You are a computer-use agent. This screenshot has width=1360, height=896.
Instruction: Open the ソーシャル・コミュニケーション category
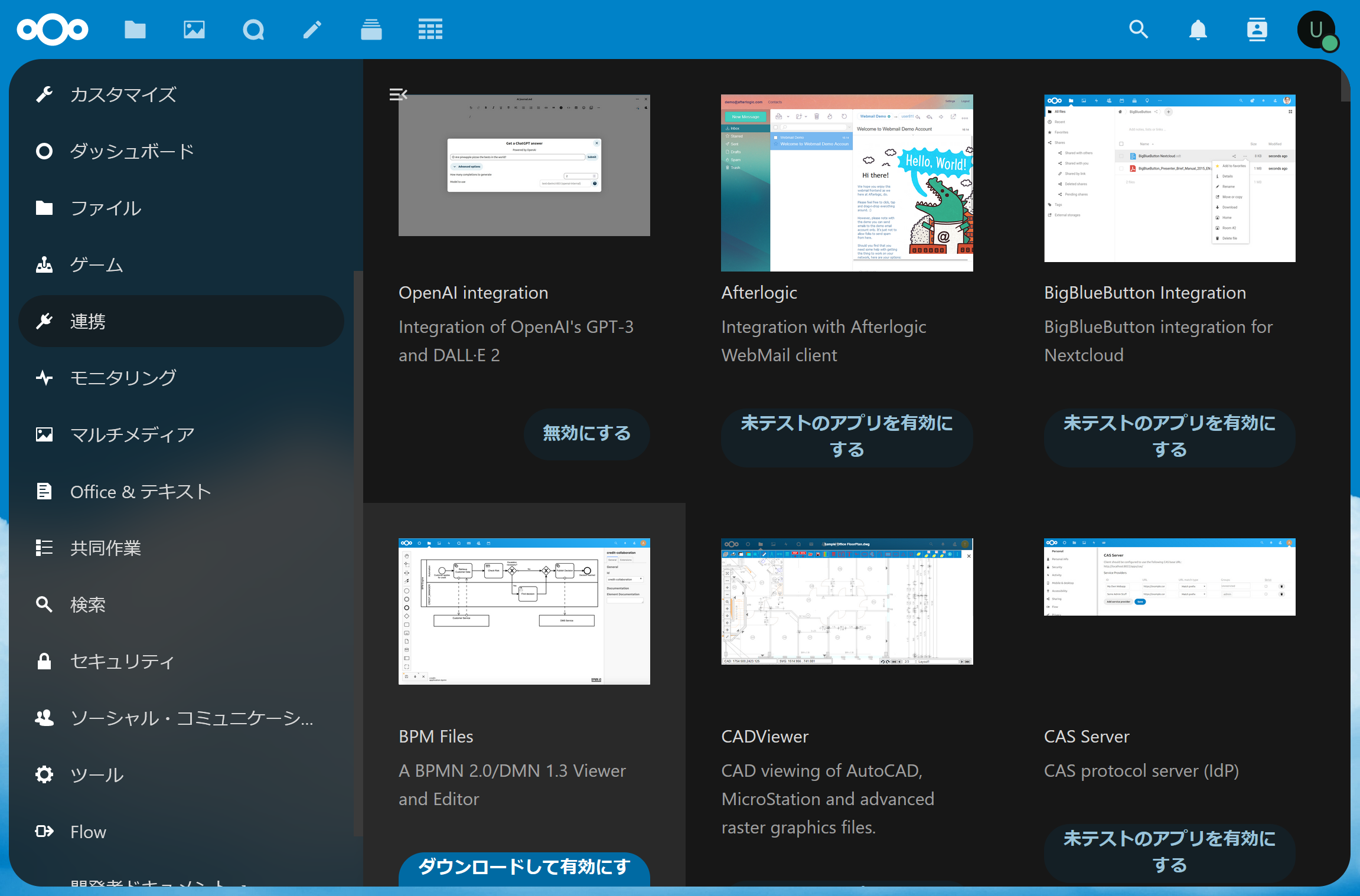[x=181, y=718]
